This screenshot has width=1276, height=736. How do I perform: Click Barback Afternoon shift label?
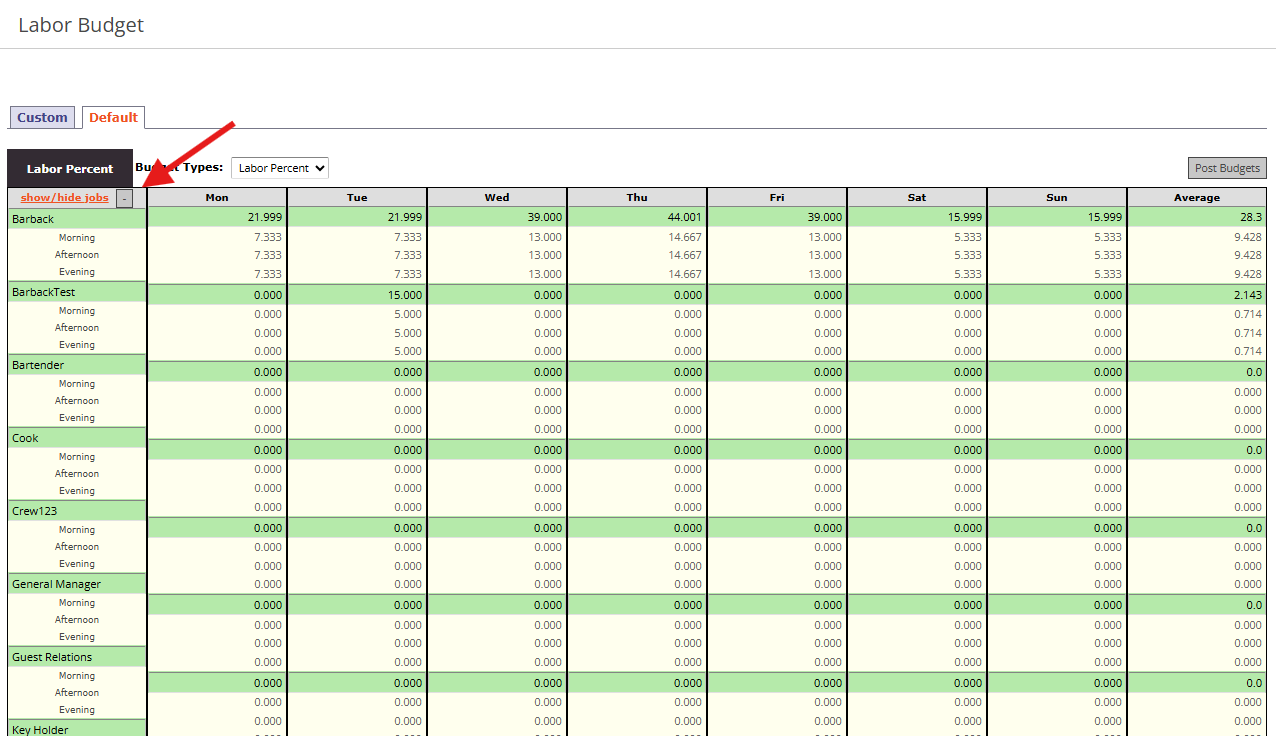click(77, 255)
